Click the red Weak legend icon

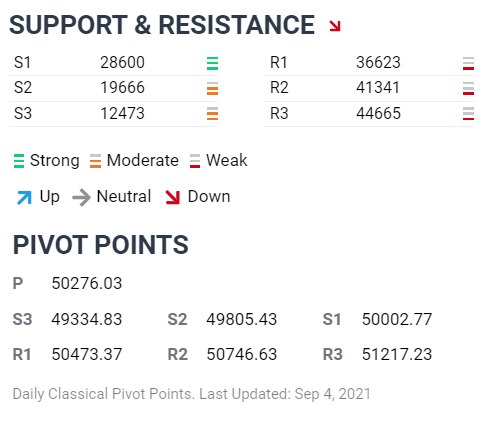[x=195, y=161]
